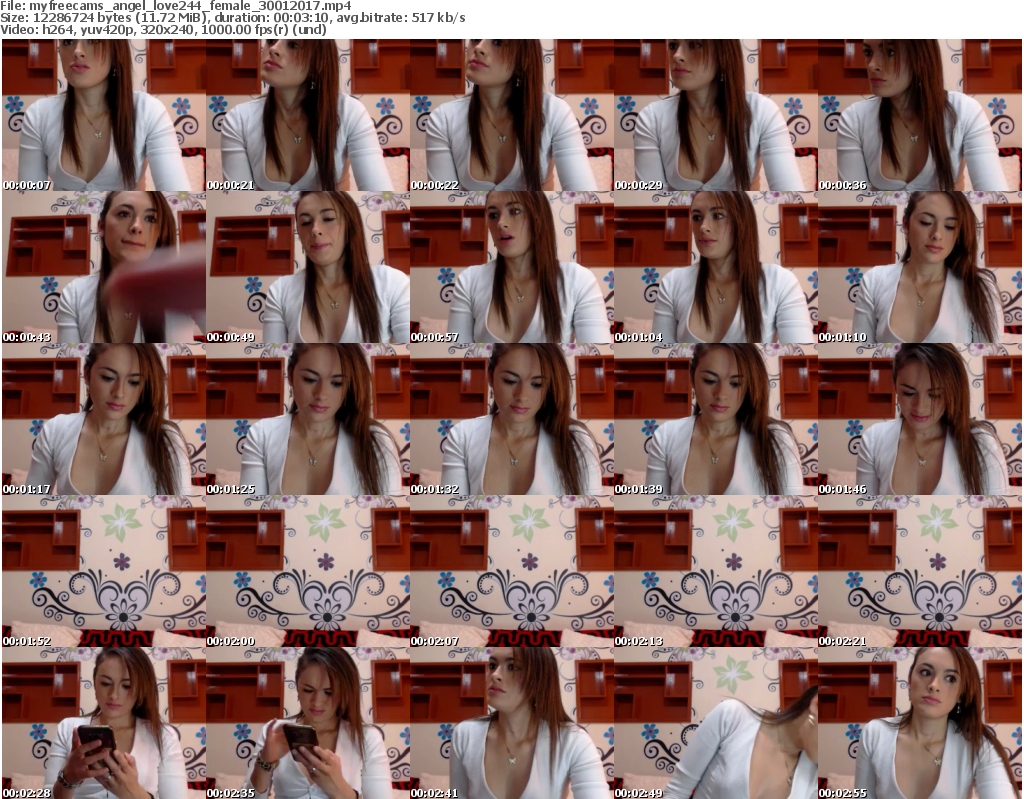Select the thumbnail frame stamped 00:00:36

pyautogui.click(x=920, y=115)
